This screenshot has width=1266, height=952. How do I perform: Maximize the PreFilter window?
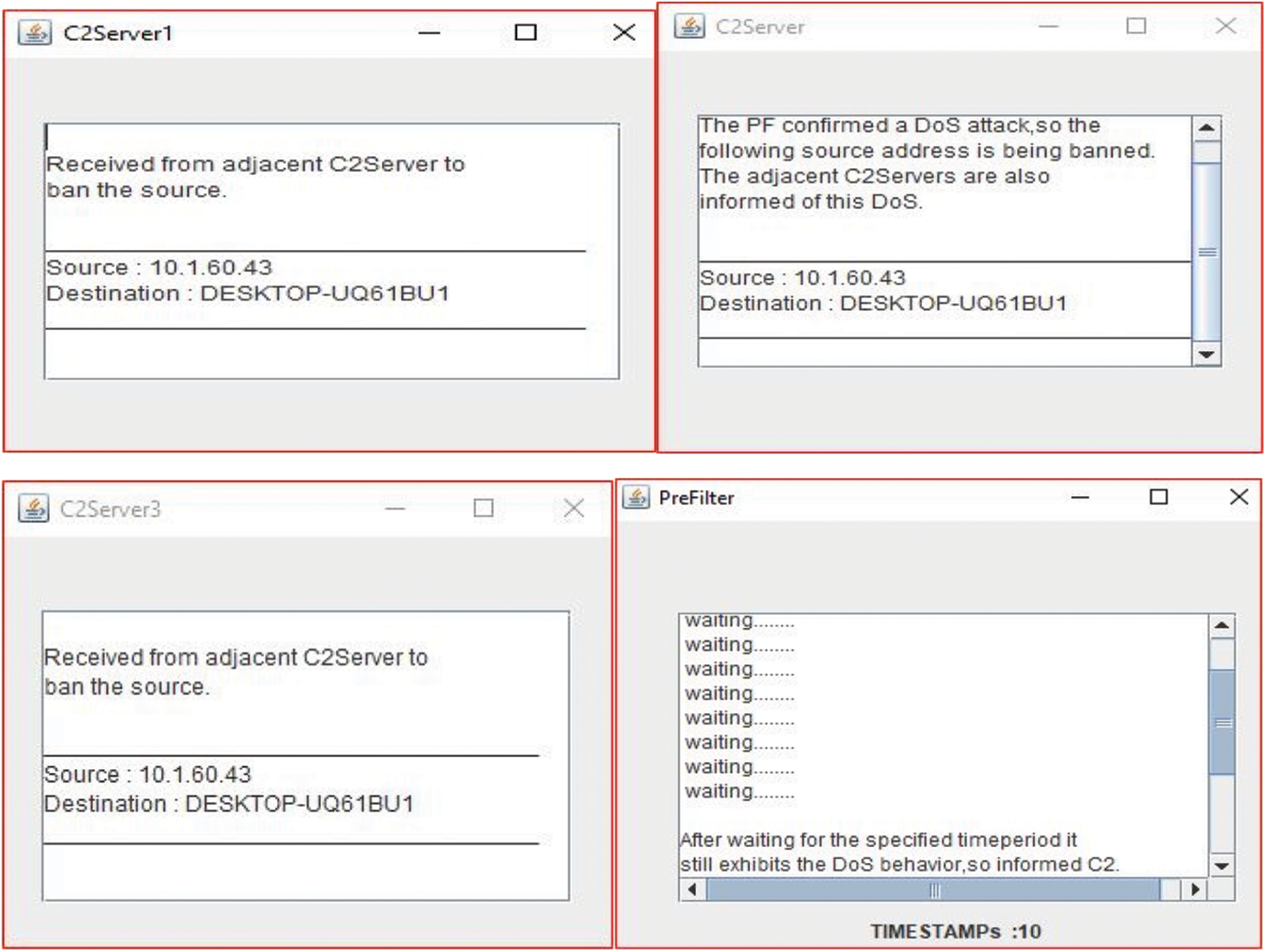[x=1158, y=497]
